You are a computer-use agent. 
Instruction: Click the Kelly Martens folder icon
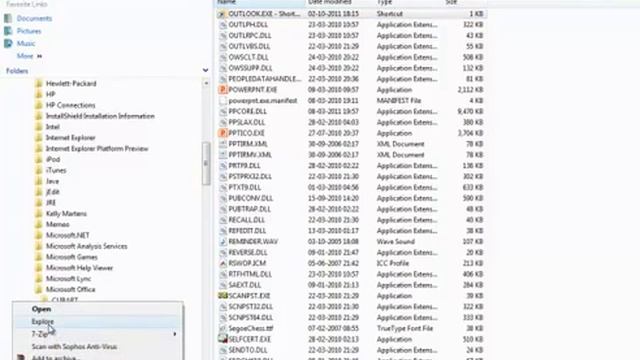tap(39, 213)
